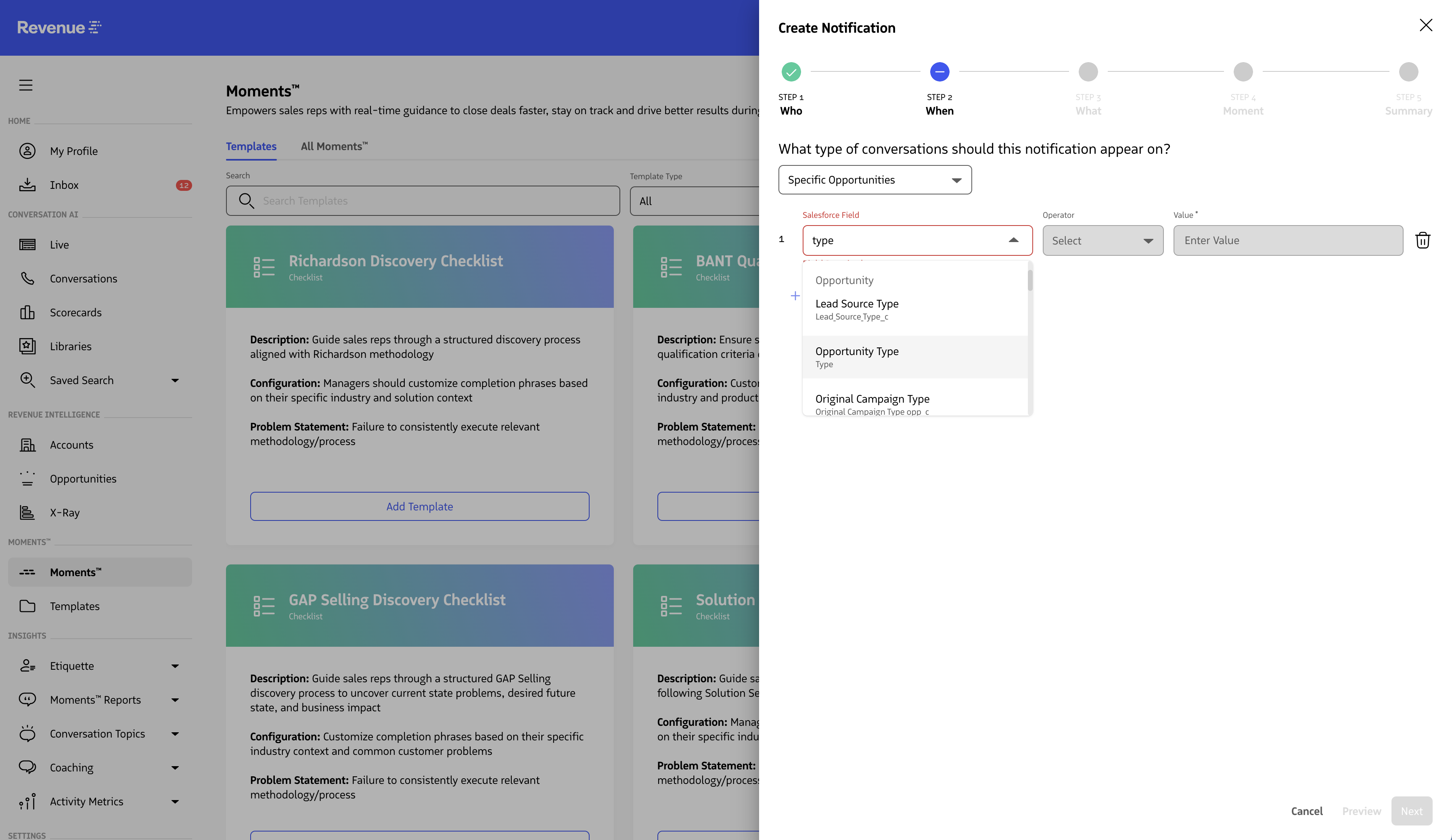Click the Live sidebar icon
Screen dimensions: 1452x840
click(27, 244)
